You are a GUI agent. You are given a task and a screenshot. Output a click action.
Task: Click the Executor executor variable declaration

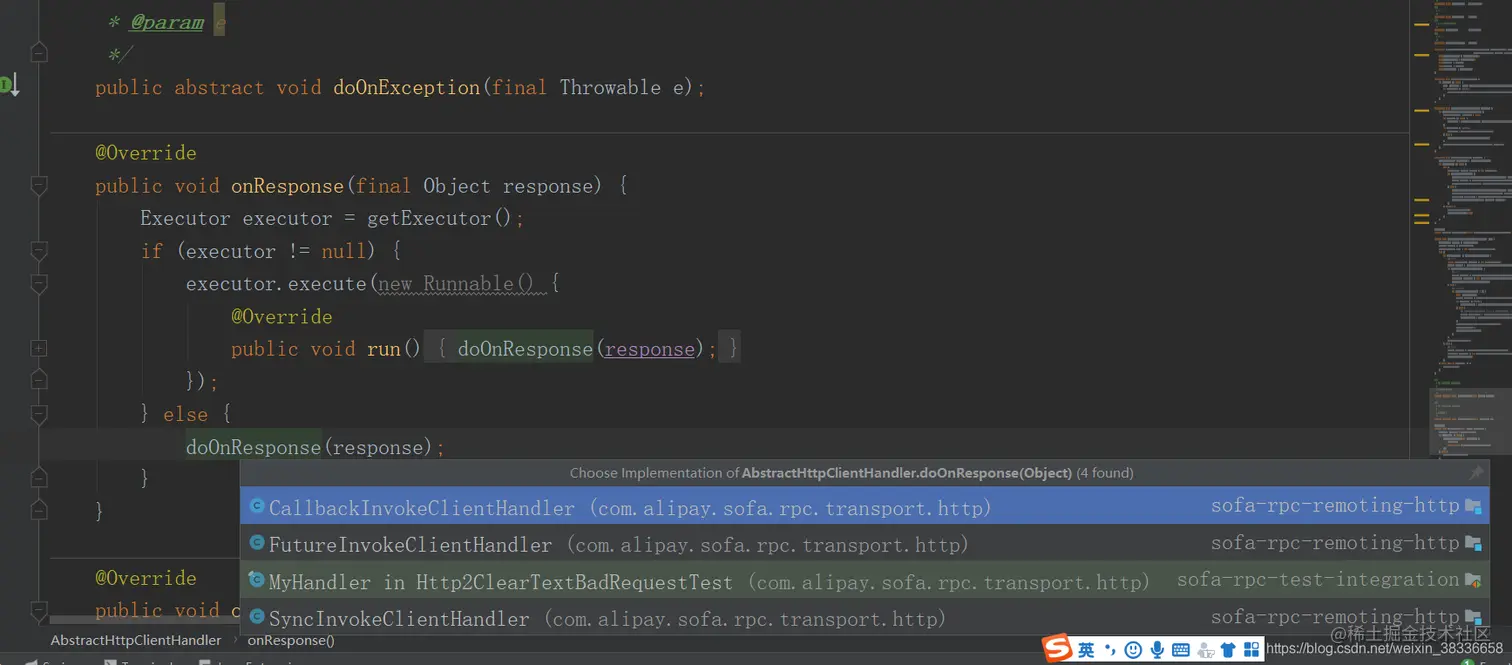pyautogui.click(x=236, y=218)
